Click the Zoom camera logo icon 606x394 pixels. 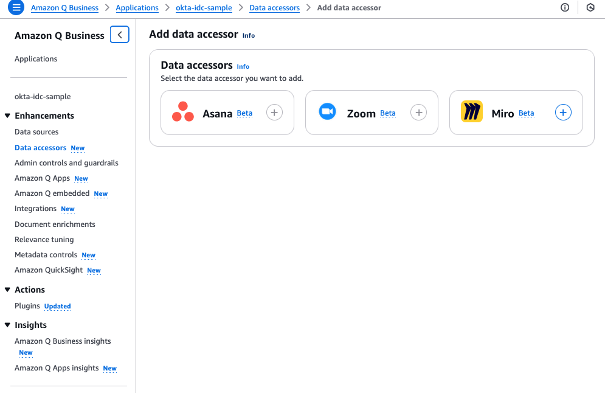(327, 111)
